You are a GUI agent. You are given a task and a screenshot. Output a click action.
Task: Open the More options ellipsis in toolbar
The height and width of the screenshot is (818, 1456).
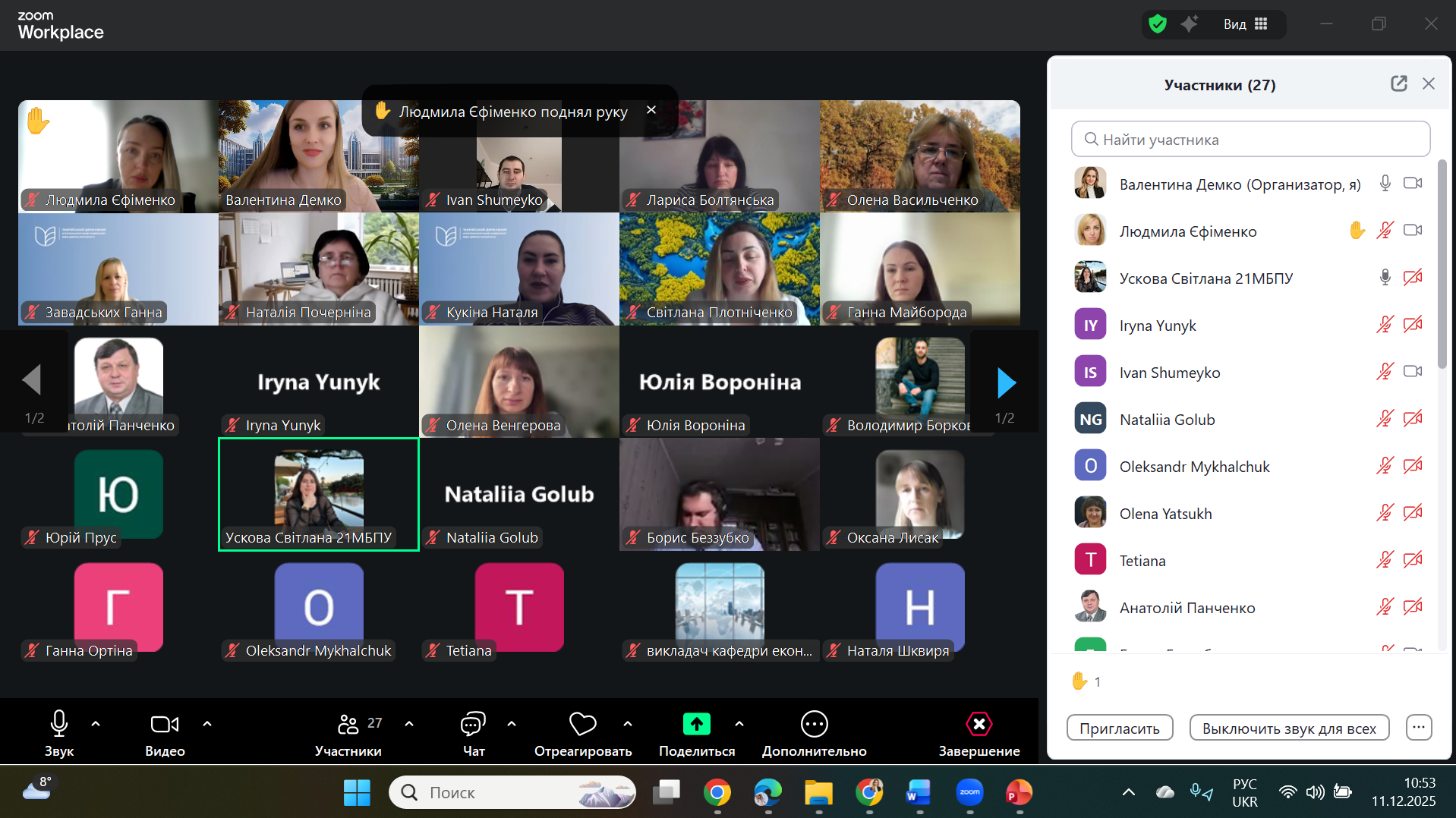coord(815,724)
